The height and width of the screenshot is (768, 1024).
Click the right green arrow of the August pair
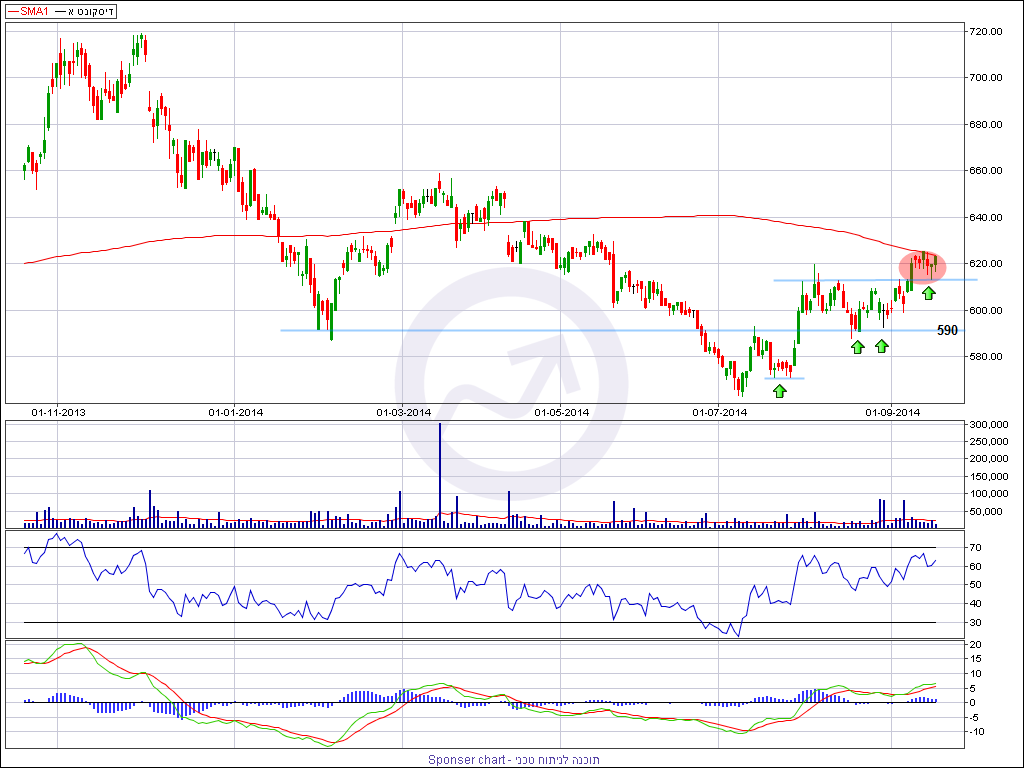point(881,346)
